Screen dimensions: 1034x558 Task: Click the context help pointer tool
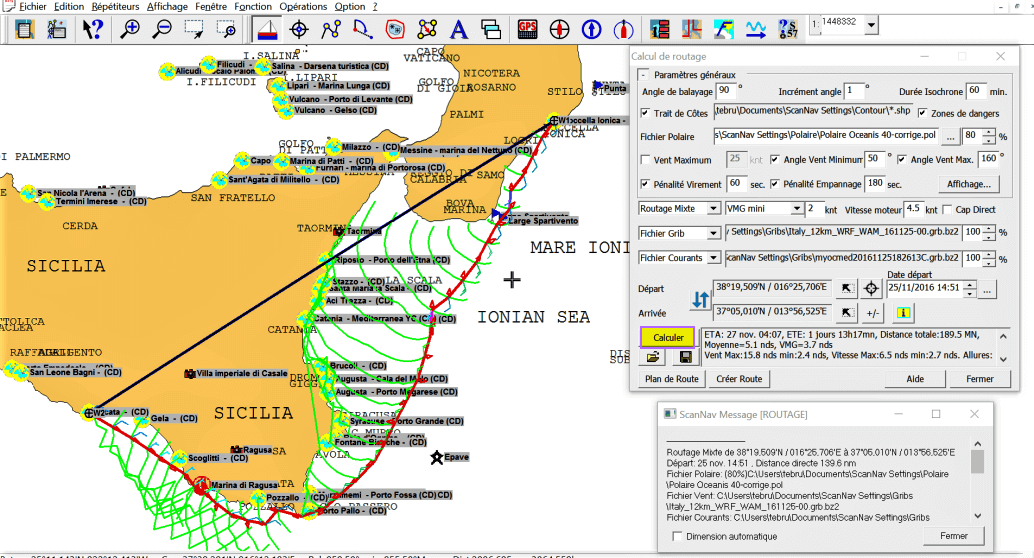(x=92, y=29)
